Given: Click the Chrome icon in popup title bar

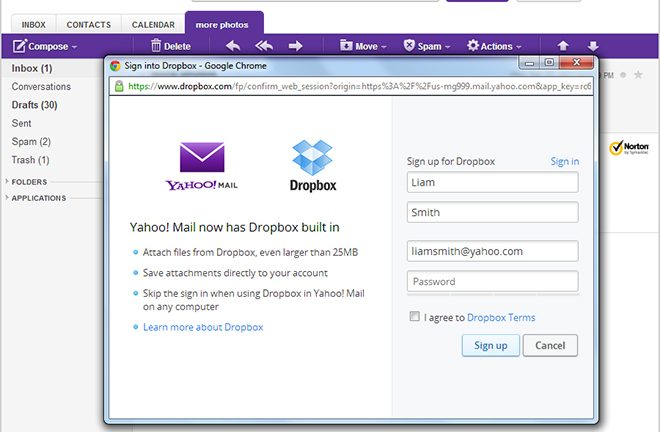Looking at the screenshot, I should click(115, 66).
